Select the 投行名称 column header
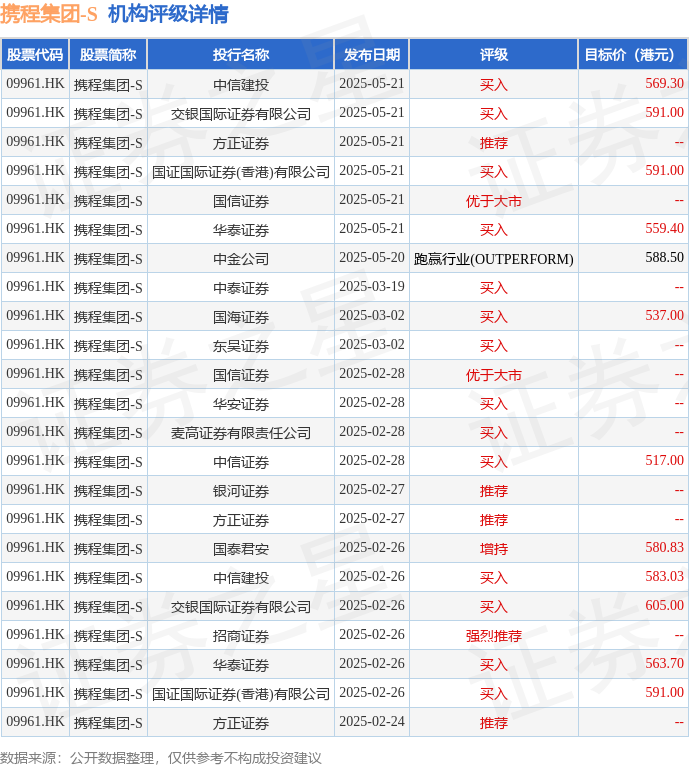This screenshot has width=689, height=767. point(241,55)
